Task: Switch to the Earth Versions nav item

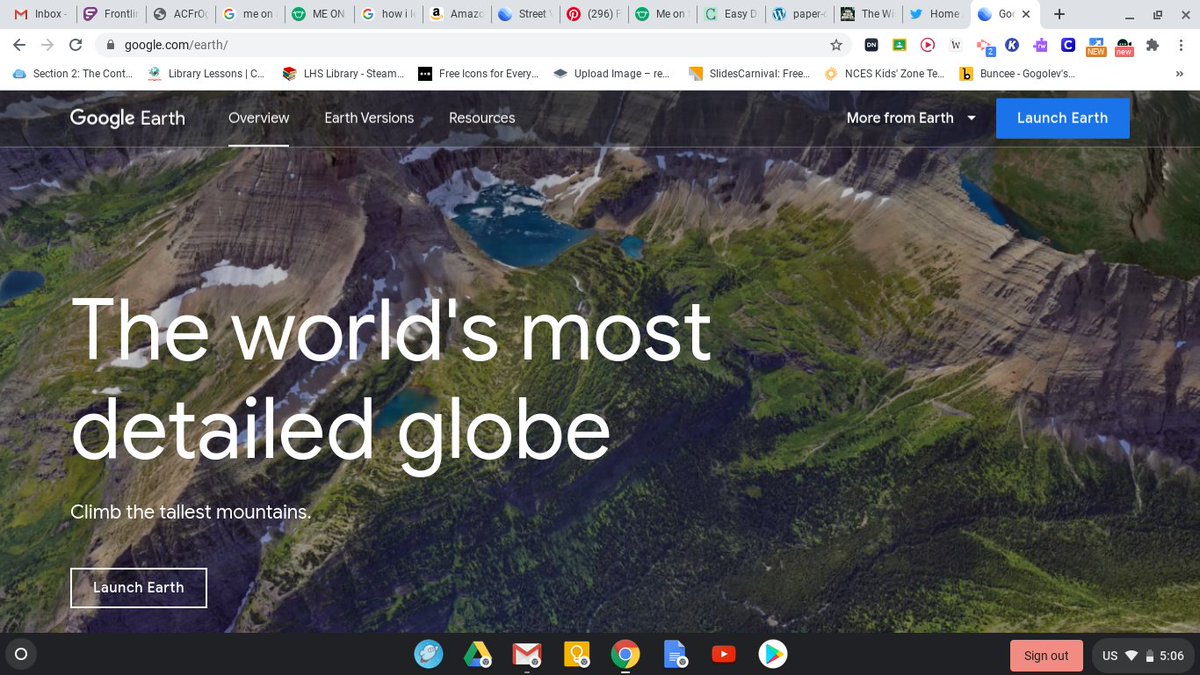Action: tap(367, 118)
